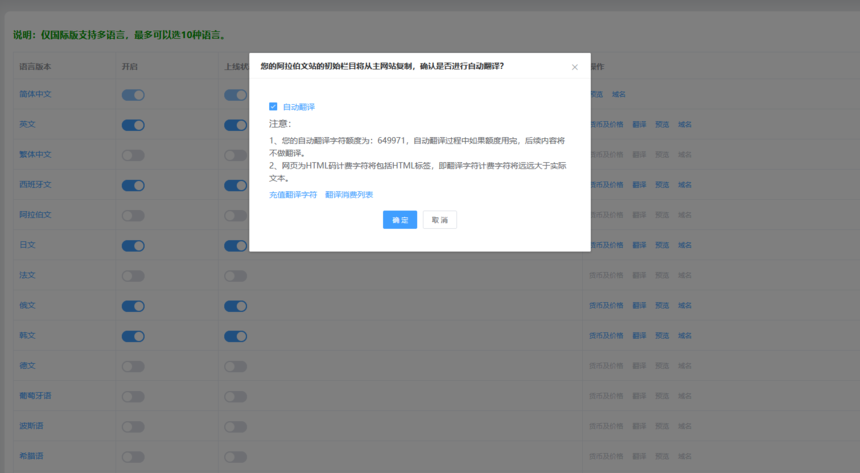
Task: Click the 预览 link in the 俄文 row
Action: pyautogui.click(x=662, y=306)
